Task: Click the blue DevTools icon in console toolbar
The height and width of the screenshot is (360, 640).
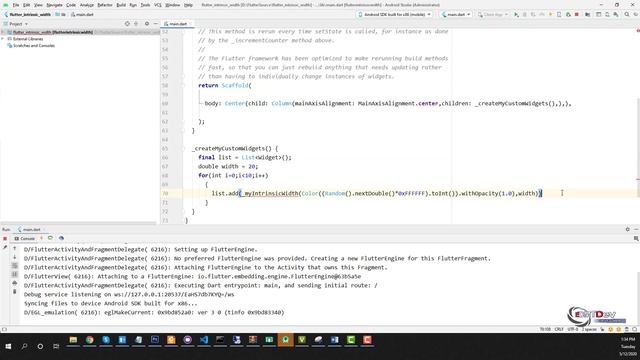Action: (61, 238)
